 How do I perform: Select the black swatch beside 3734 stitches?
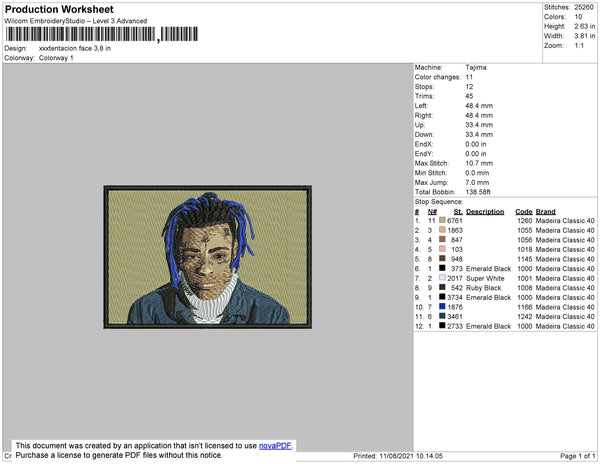pyautogui.click(x=442, y=297)
